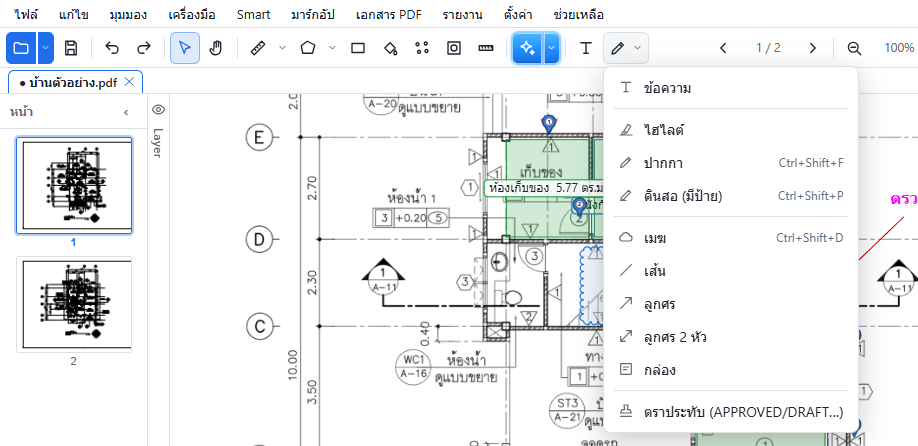Select the text T tool in toolbar
The height and width of the screenshot is (446, 918).
pos(585,48)
